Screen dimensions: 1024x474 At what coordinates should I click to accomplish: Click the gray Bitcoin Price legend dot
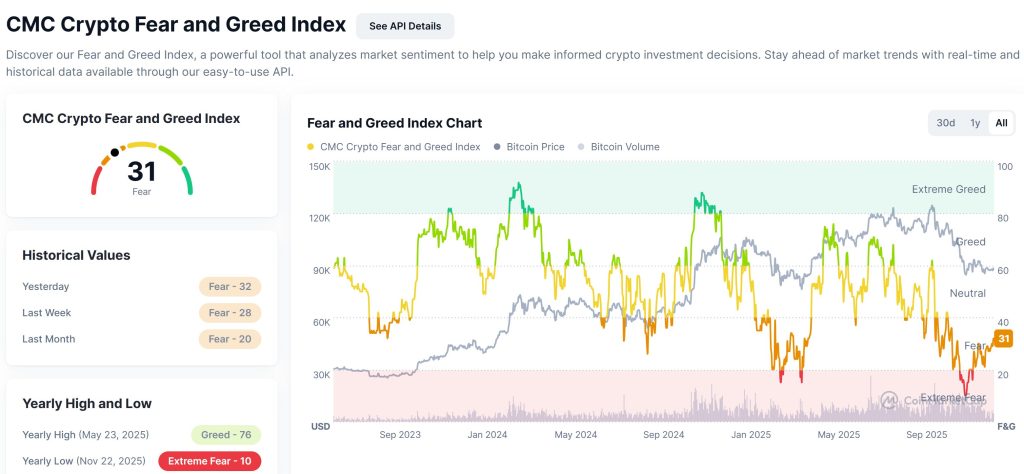point(497,147)
